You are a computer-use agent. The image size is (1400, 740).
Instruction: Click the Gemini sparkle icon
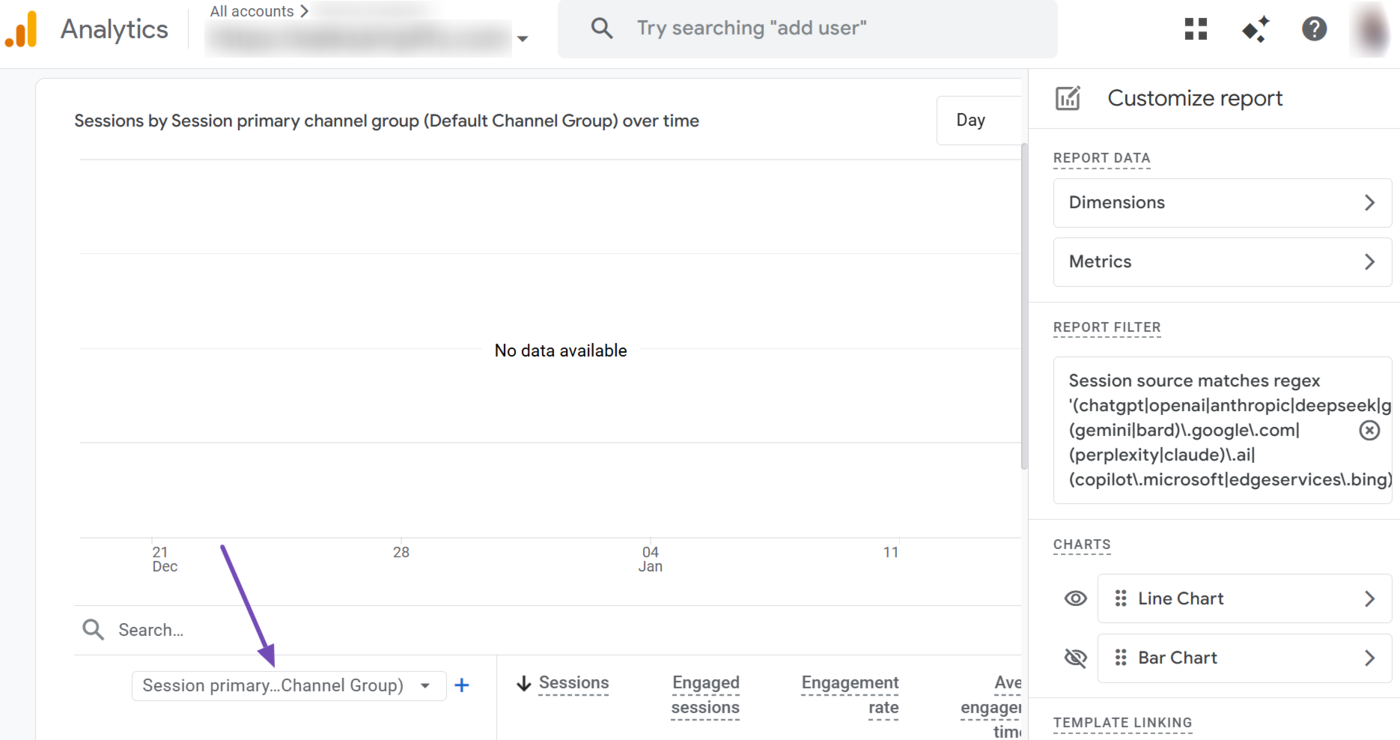[x=1254, y=29]
